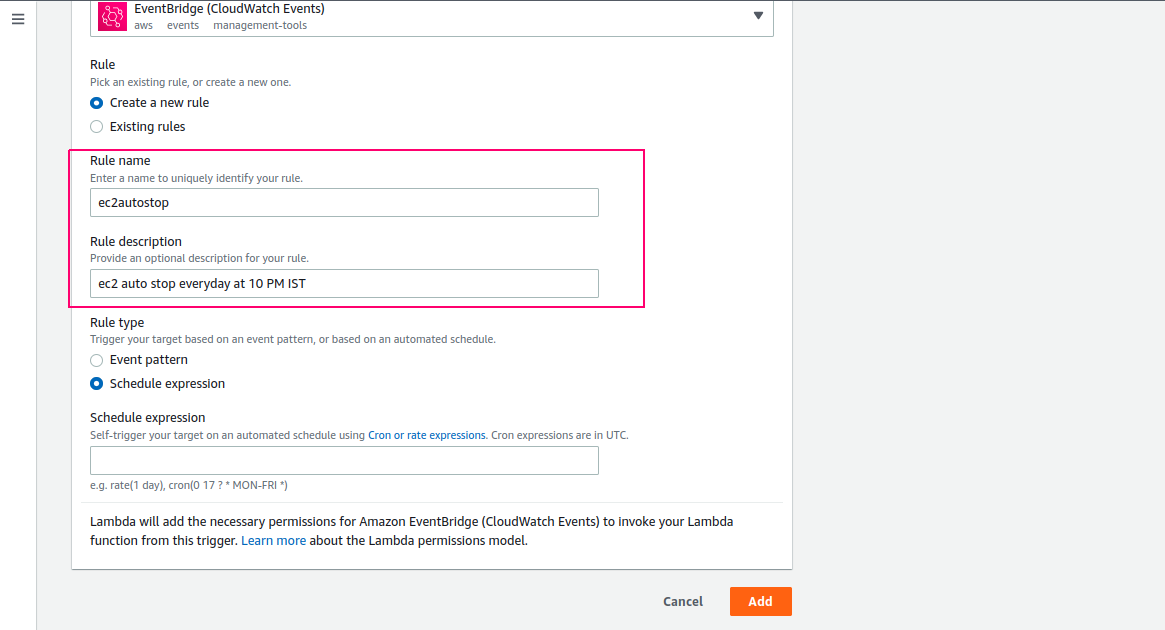Click the orange Add button
The width and height of the screenshot is (1165, 630).
click(760, 602)
